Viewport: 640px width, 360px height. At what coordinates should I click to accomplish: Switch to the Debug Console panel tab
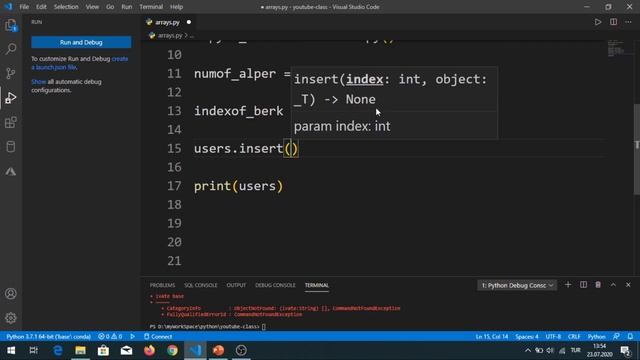(275, 285)
